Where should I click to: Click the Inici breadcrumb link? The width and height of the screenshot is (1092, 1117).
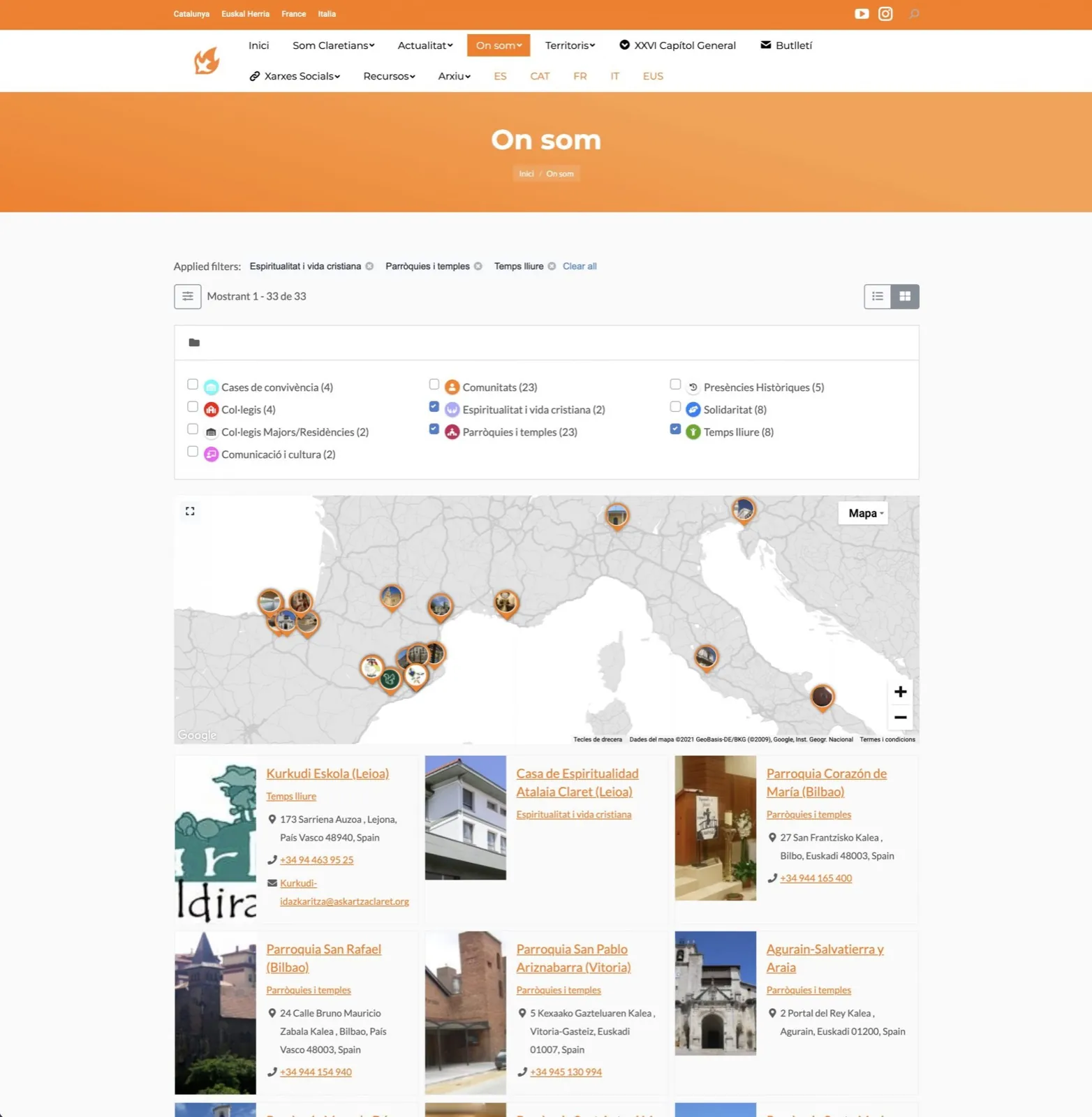(x=526, y=174)
